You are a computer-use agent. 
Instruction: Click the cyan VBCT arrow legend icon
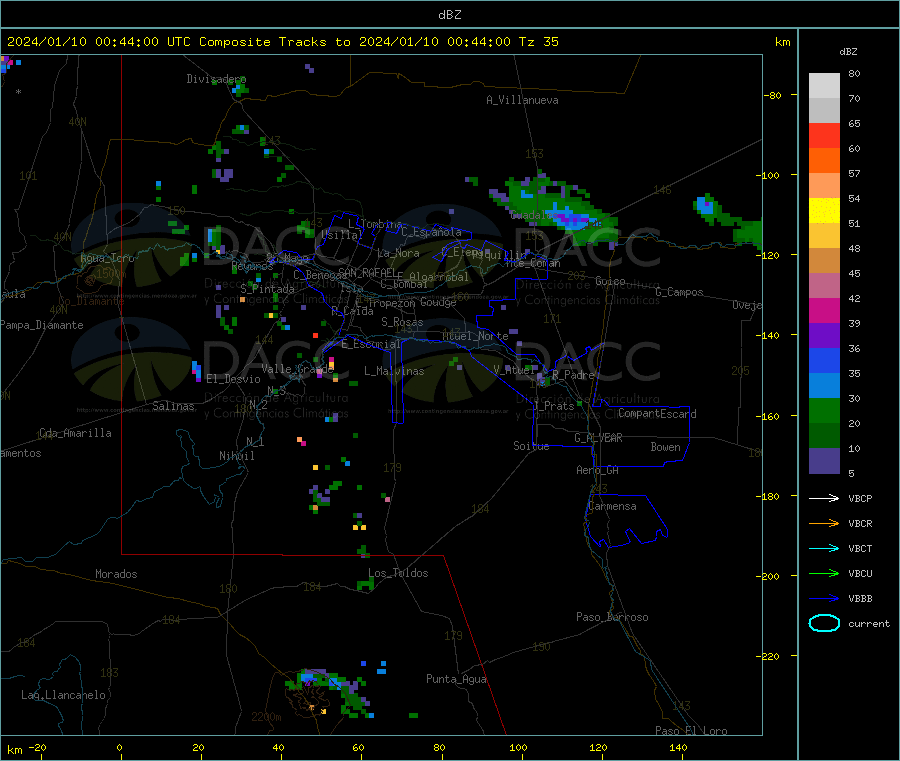point(824,548)
